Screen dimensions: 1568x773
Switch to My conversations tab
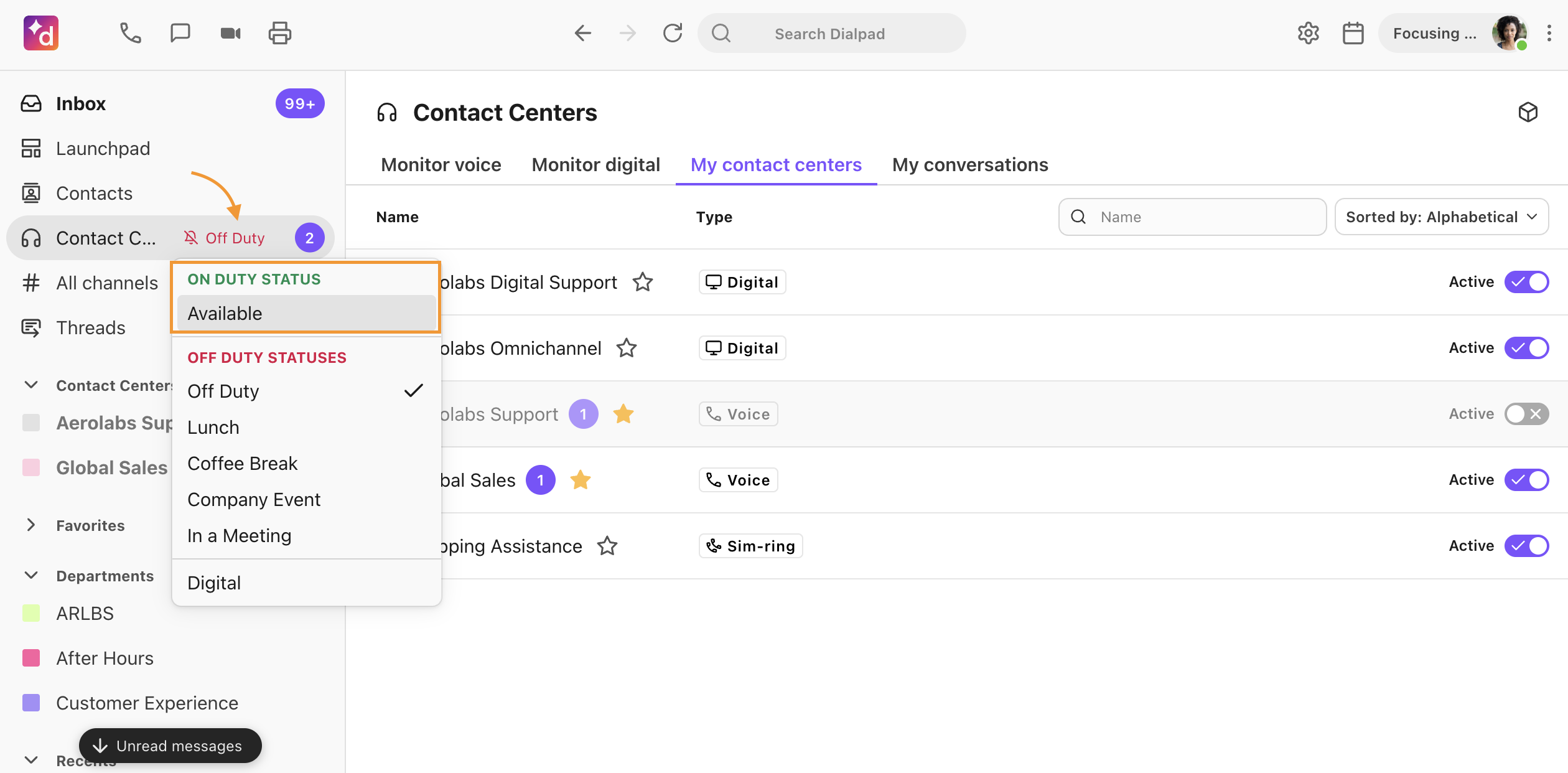[970, 164]
